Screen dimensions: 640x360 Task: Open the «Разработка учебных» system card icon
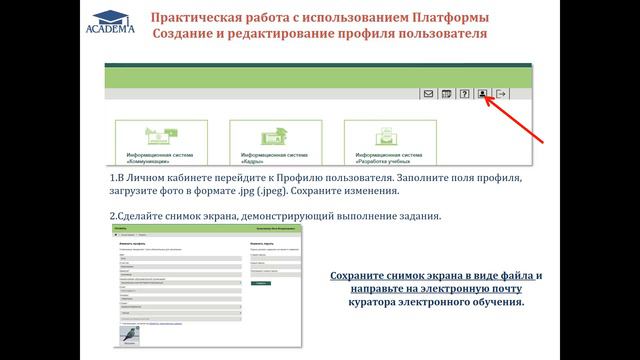(386, 136)
